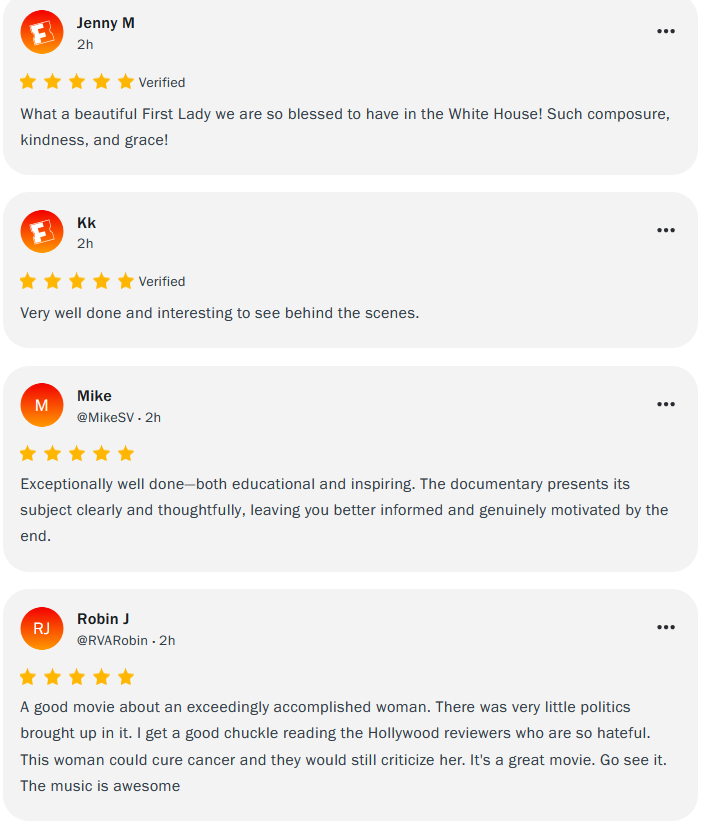Click Robin J's RJ avatar
This screenshot has height=827, width=715.
tap(42, 628)
